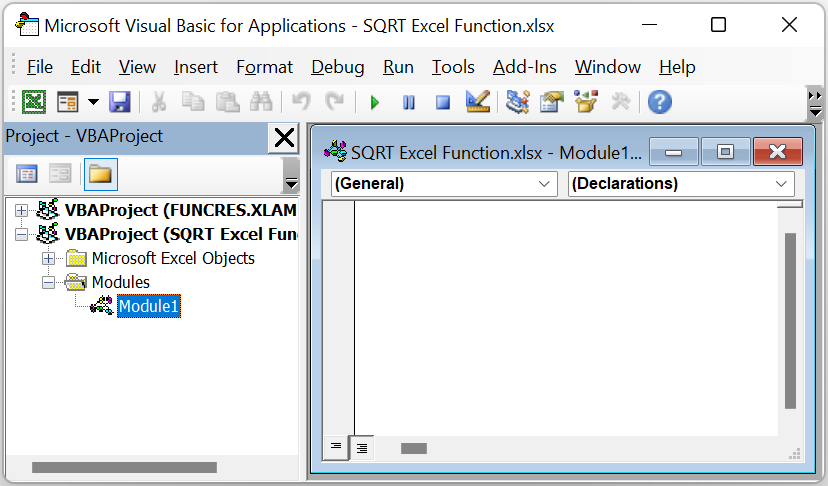Screen dimensions: 828x486
Task: Open the Run menu
Action: (x=398, y=67)
